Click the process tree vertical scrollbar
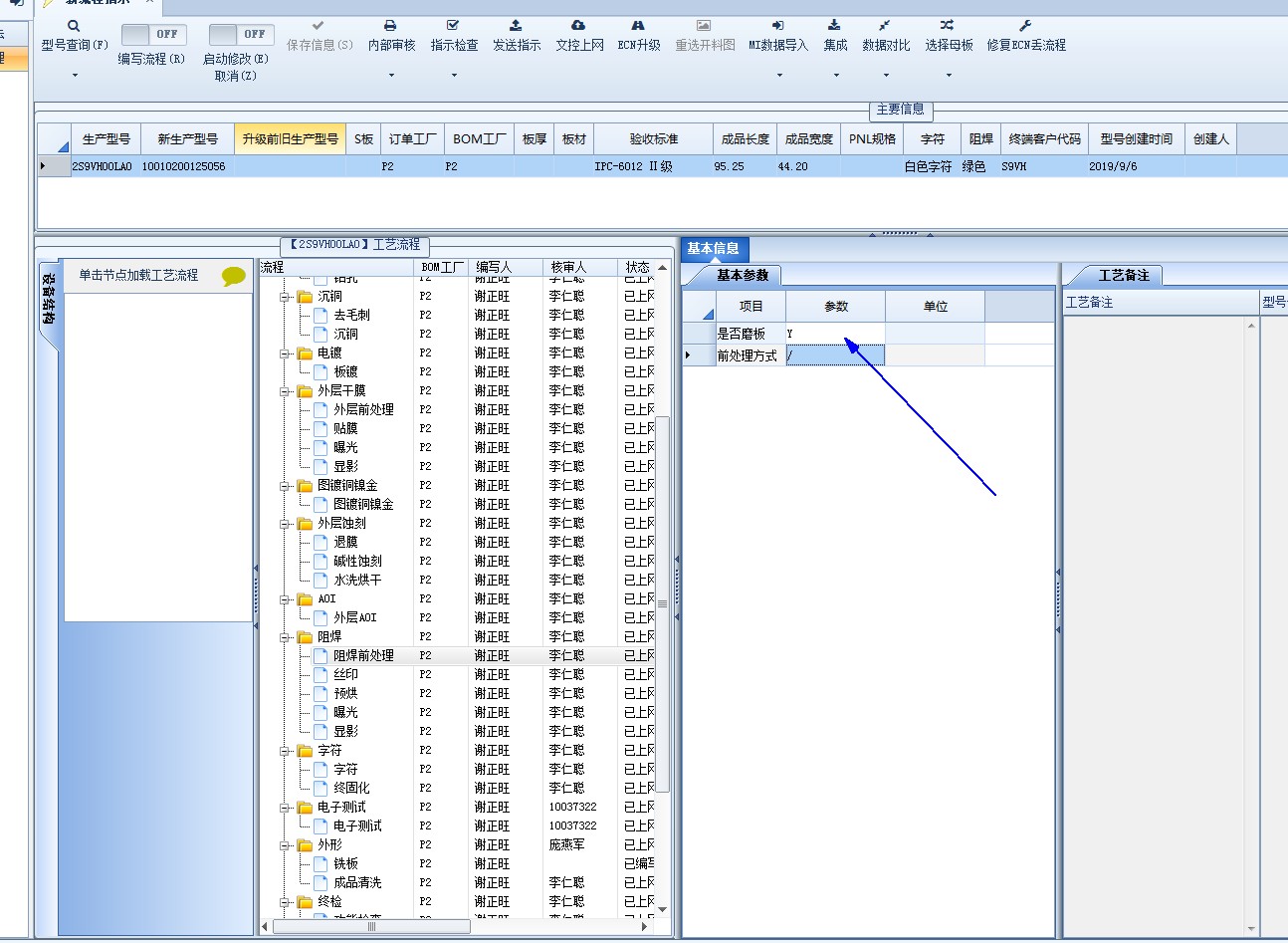The image size is (1288, 943). click(663, 604)
